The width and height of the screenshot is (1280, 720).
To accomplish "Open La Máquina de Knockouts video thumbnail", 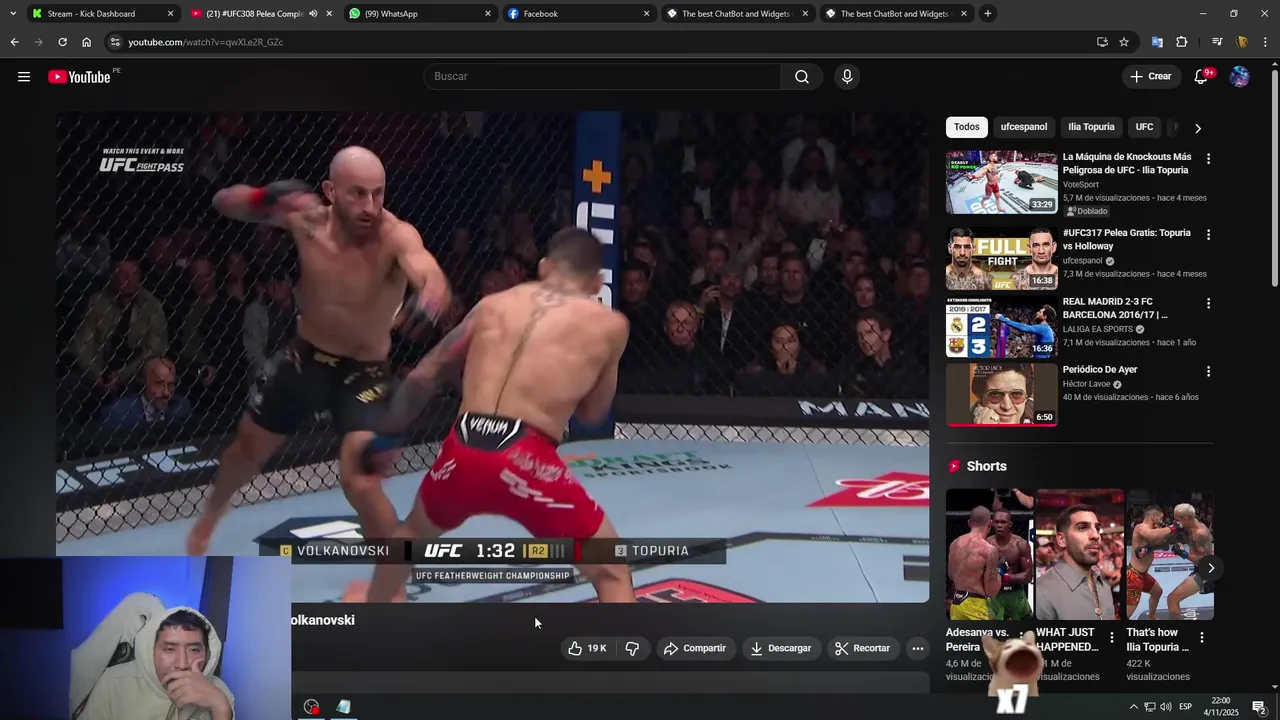I will [1001, 182].
